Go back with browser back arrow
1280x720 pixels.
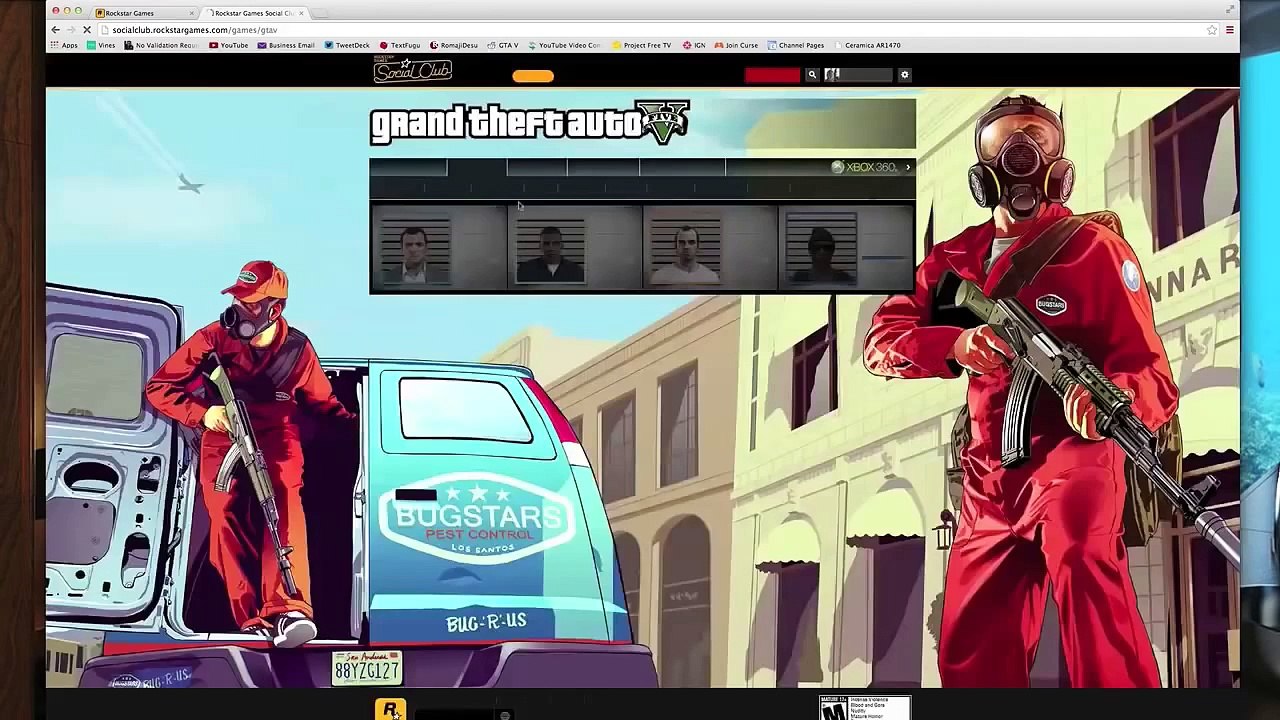[x=56, y=30]
